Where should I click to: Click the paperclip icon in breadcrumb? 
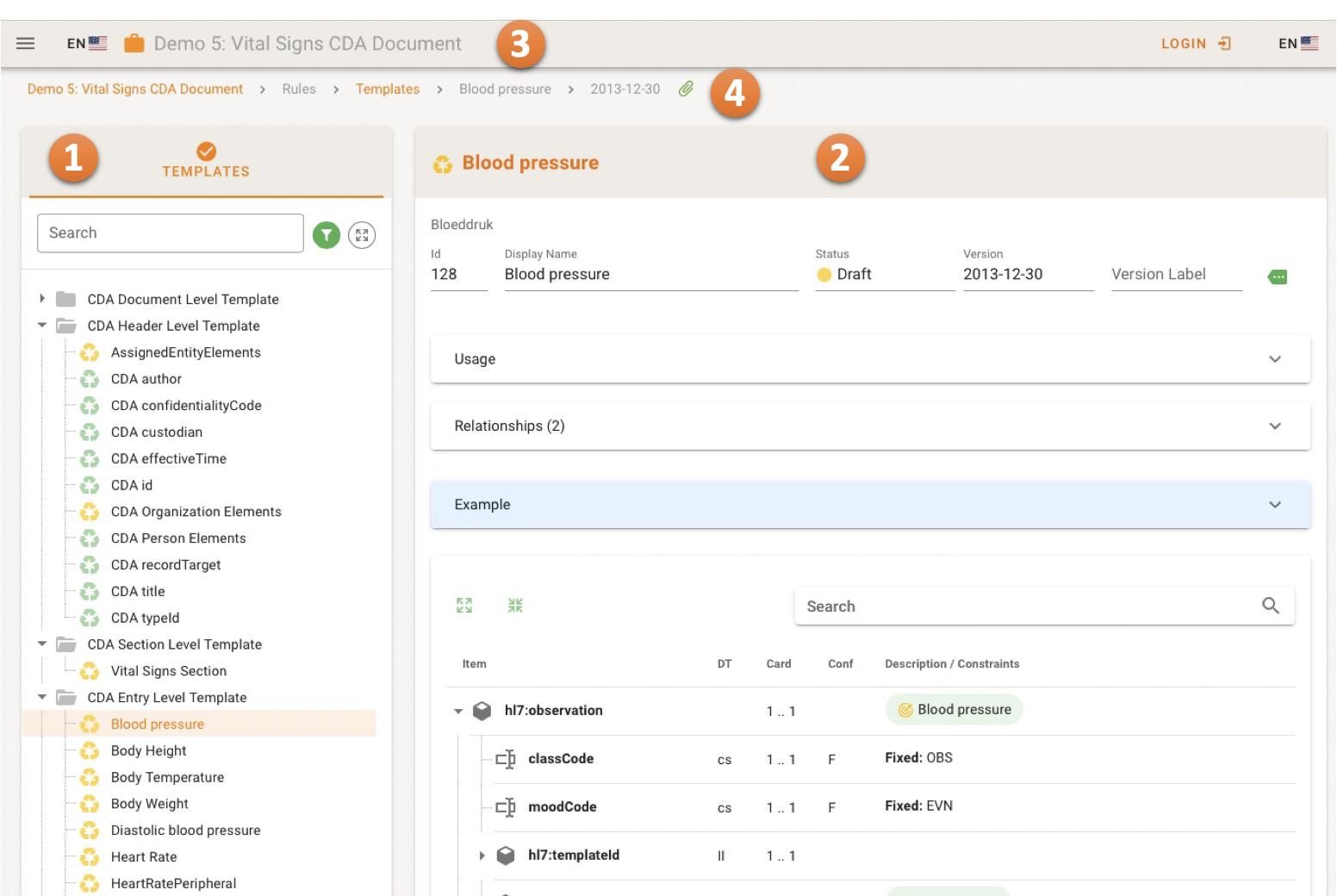pos(686,89)
